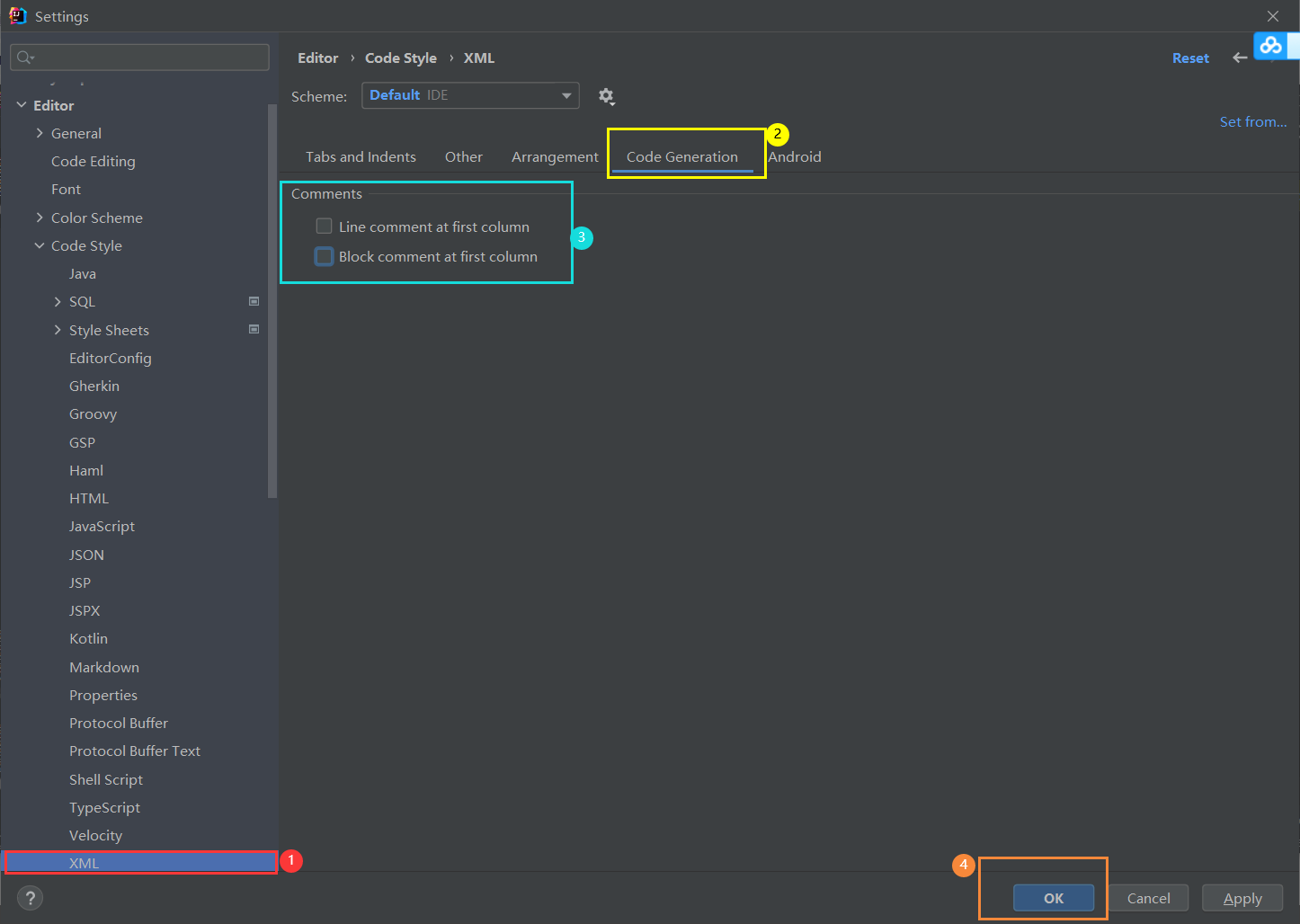This screenshot has width=1300, height=924.
Task: Switch to the Other tab
Action: tap(464, 156)
